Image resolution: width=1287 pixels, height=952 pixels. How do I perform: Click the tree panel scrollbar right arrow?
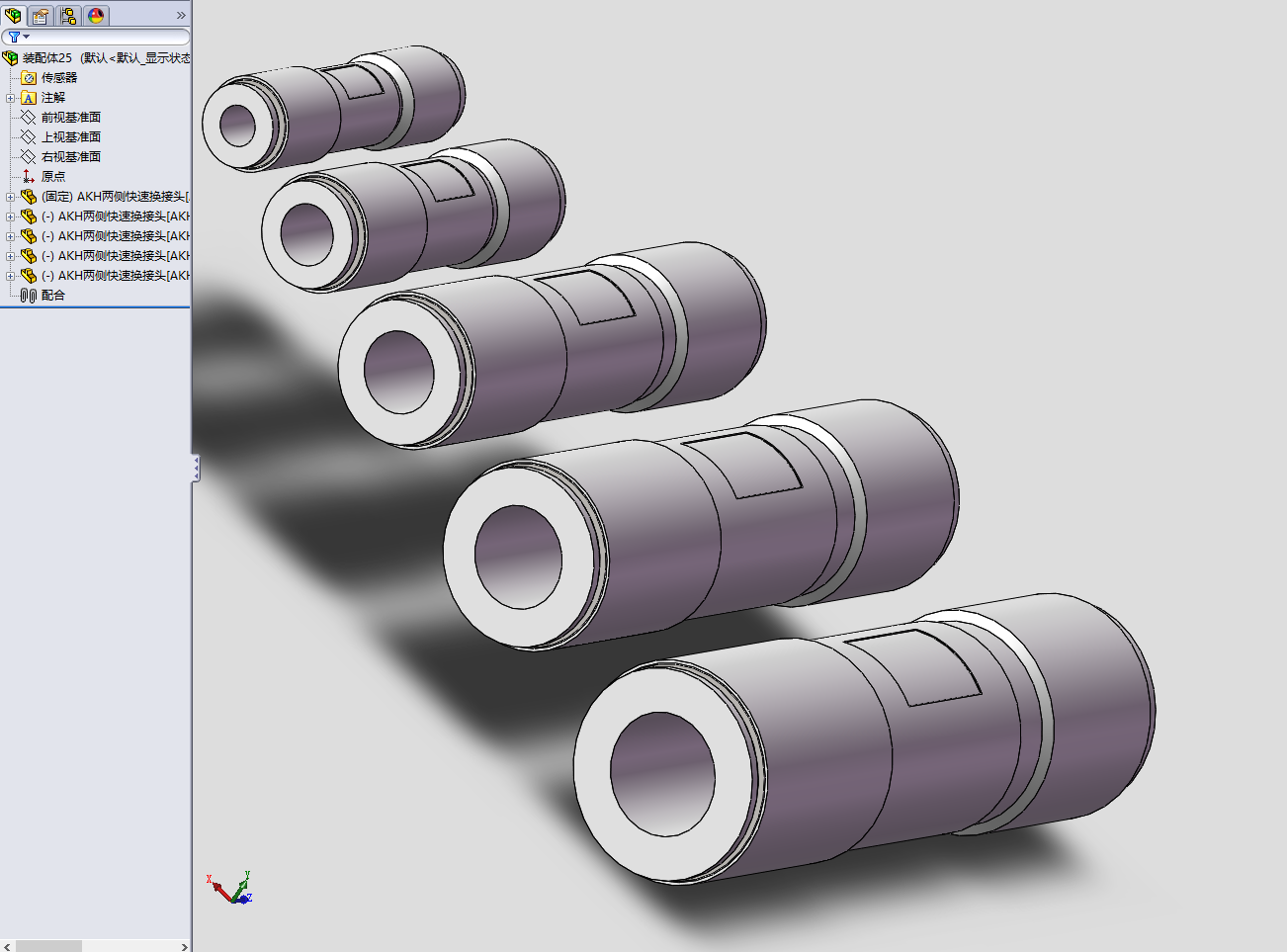click(183, 946)
